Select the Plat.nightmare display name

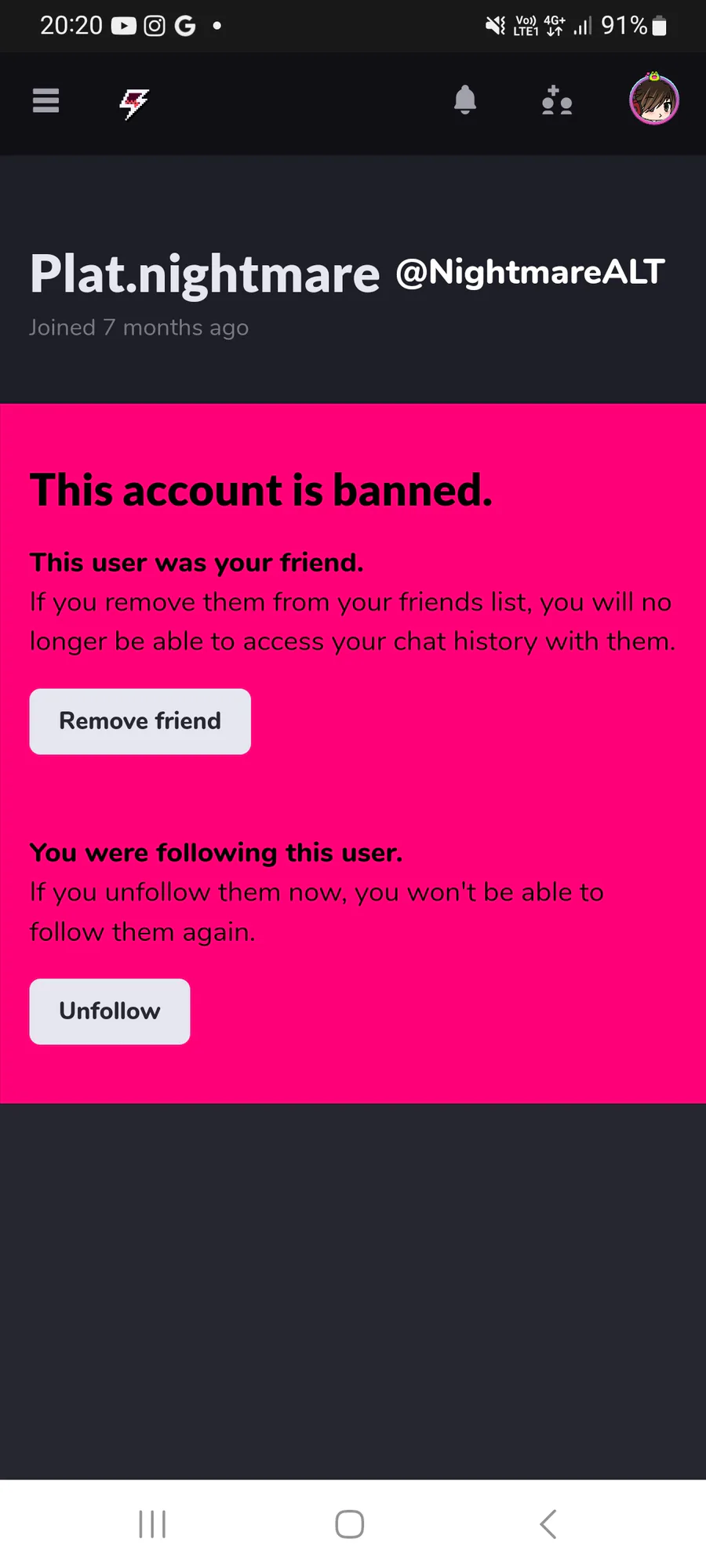(x=205, y=274)
